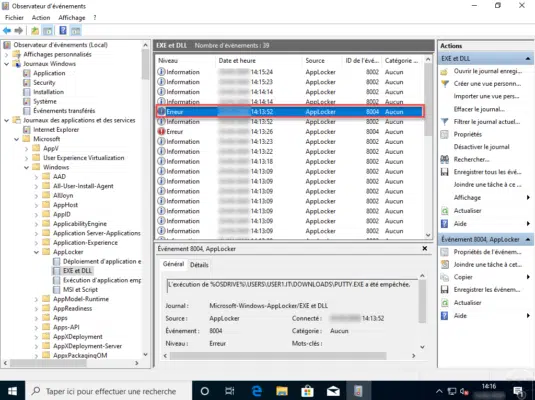Viewport: 535px width, 400px height.
Task: Click 'Joindre une tâche à cet...' action
Action: 488,265
